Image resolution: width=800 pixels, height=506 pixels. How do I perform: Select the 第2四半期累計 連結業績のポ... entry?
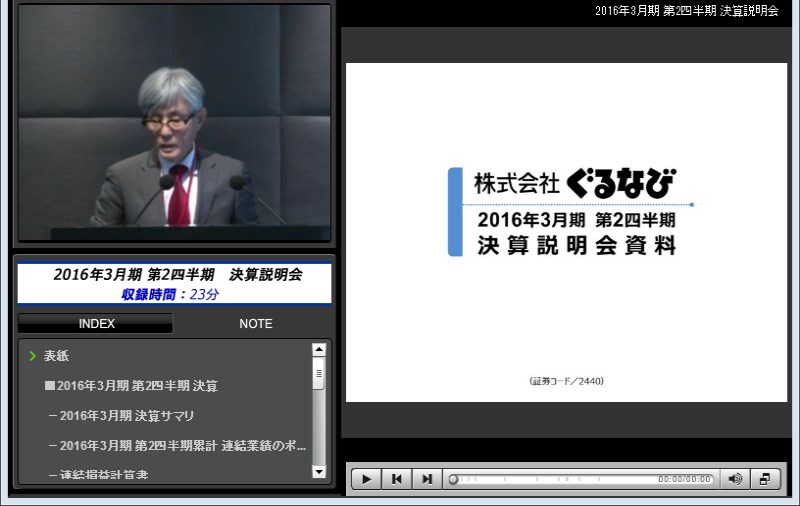coord(178,446)
